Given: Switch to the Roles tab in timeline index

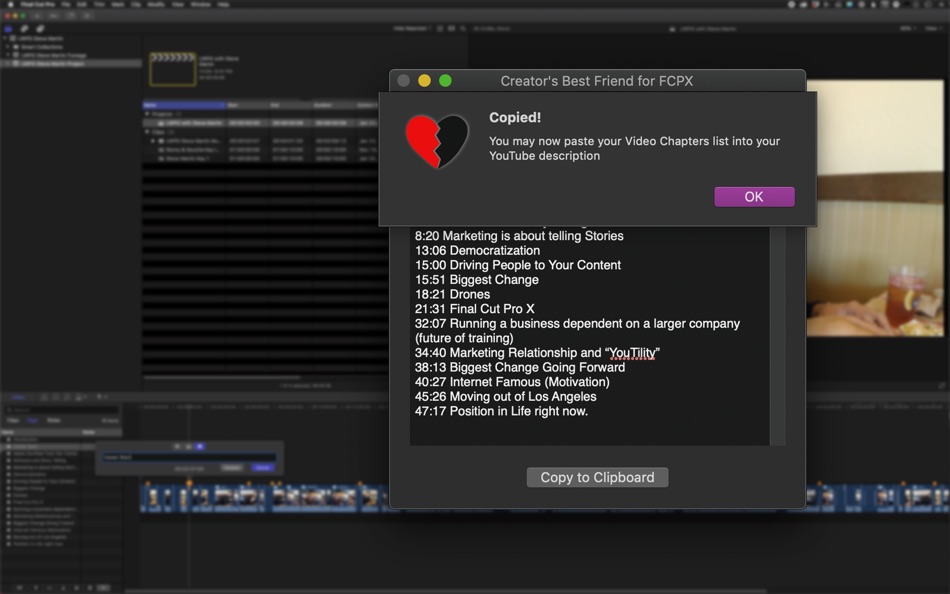Looking at the screenshot, I should [53, 420].
